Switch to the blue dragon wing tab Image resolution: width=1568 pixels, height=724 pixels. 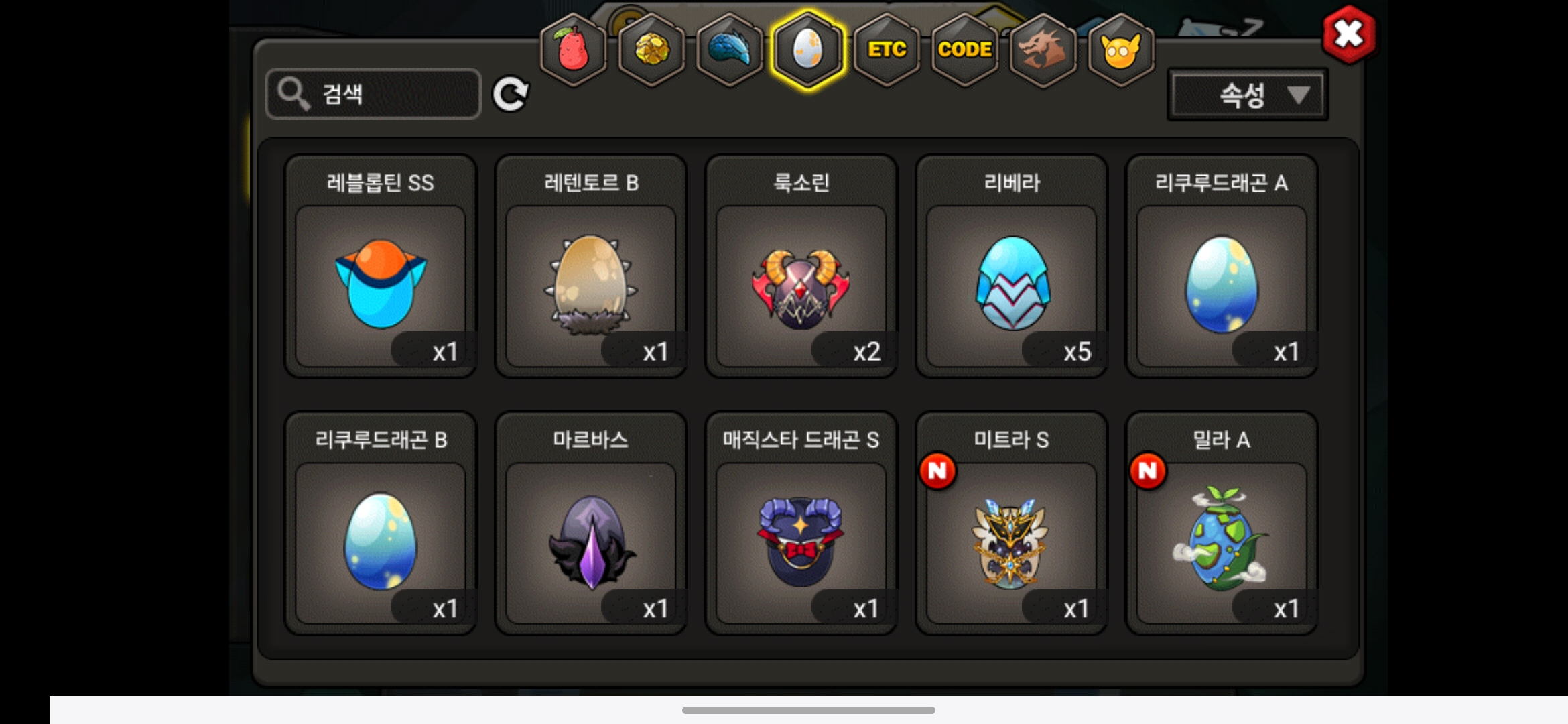(x=730, y=50)
